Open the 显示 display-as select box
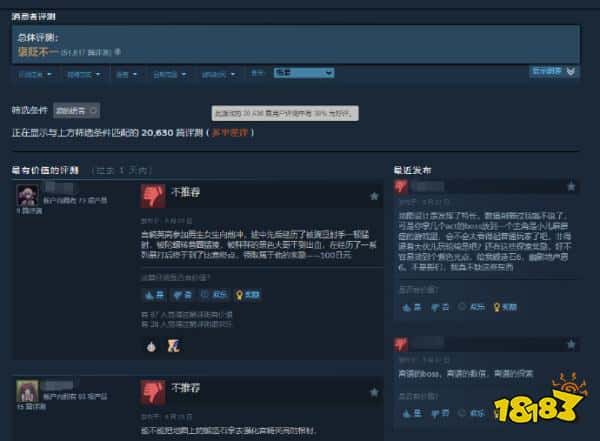 [x=304, y=73]
